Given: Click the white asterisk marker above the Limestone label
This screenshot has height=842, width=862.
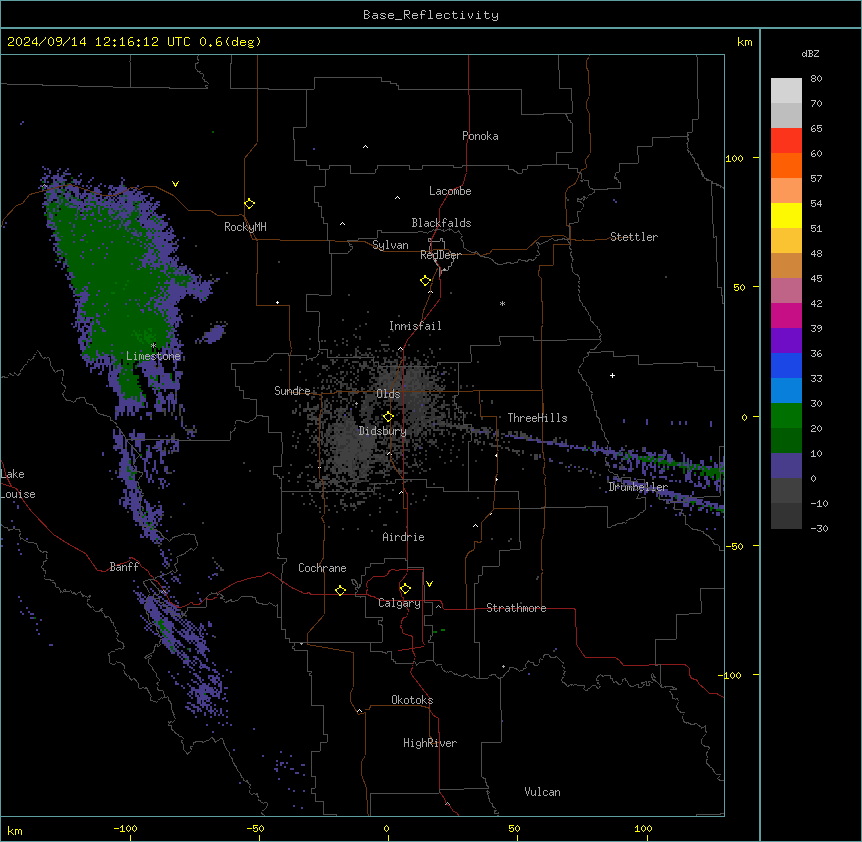Looking at the screenshot, I should click(x=153, y=346).
